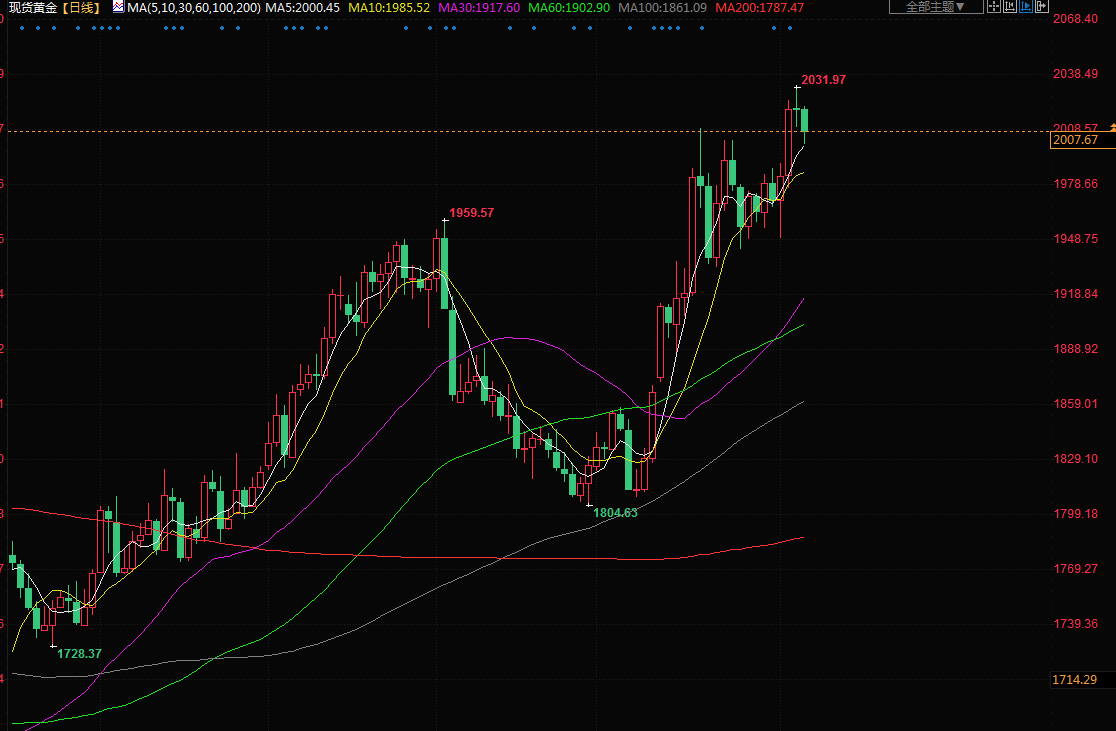Click the MA60:1902.90 legend label
The height and width of the screenshot is (731, 1116).
(569, 7)
